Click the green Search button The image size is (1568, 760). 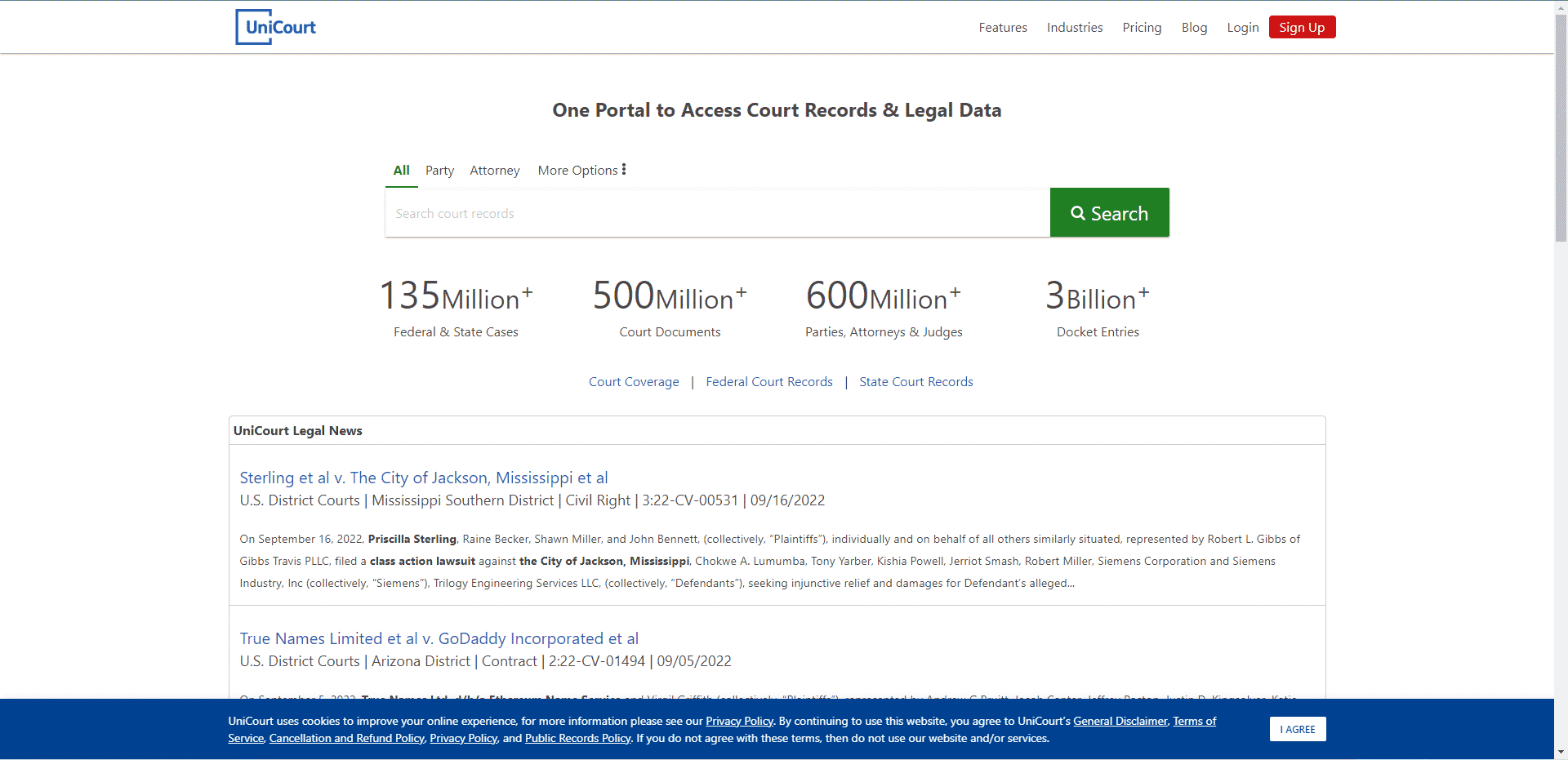coord(1109,212)
